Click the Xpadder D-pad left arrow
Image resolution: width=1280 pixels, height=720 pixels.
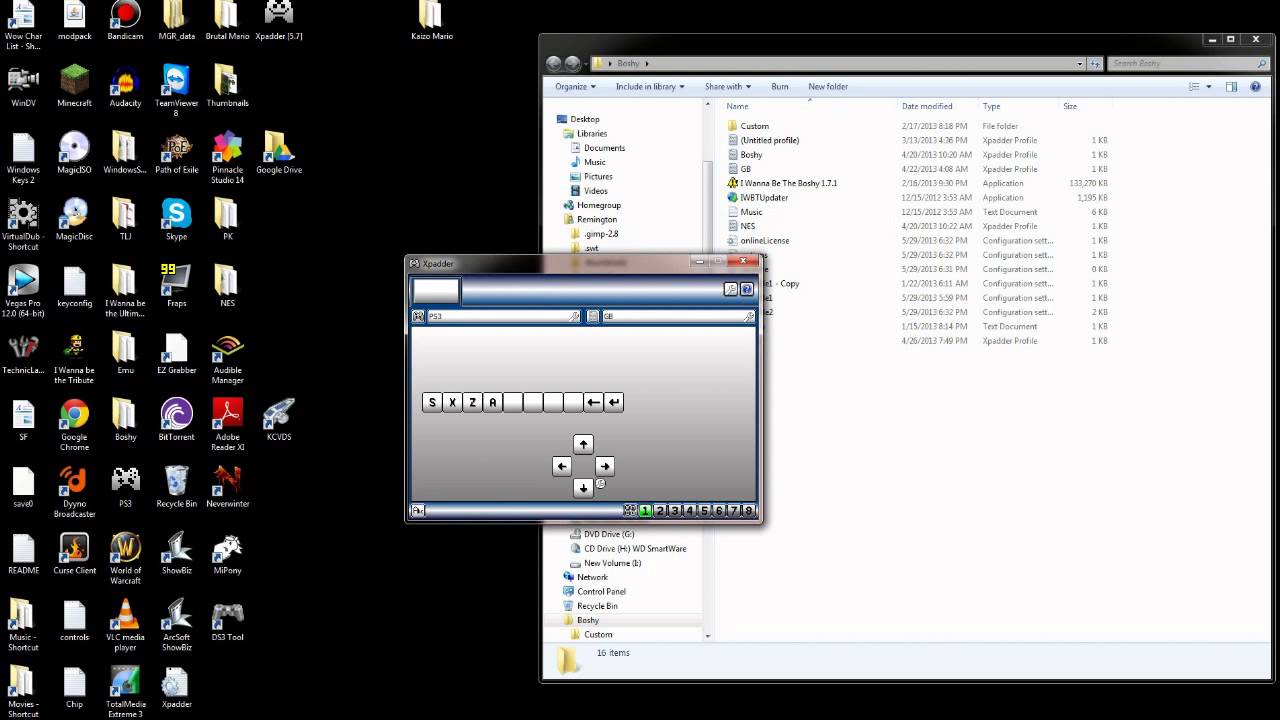(x=562, y=466)
